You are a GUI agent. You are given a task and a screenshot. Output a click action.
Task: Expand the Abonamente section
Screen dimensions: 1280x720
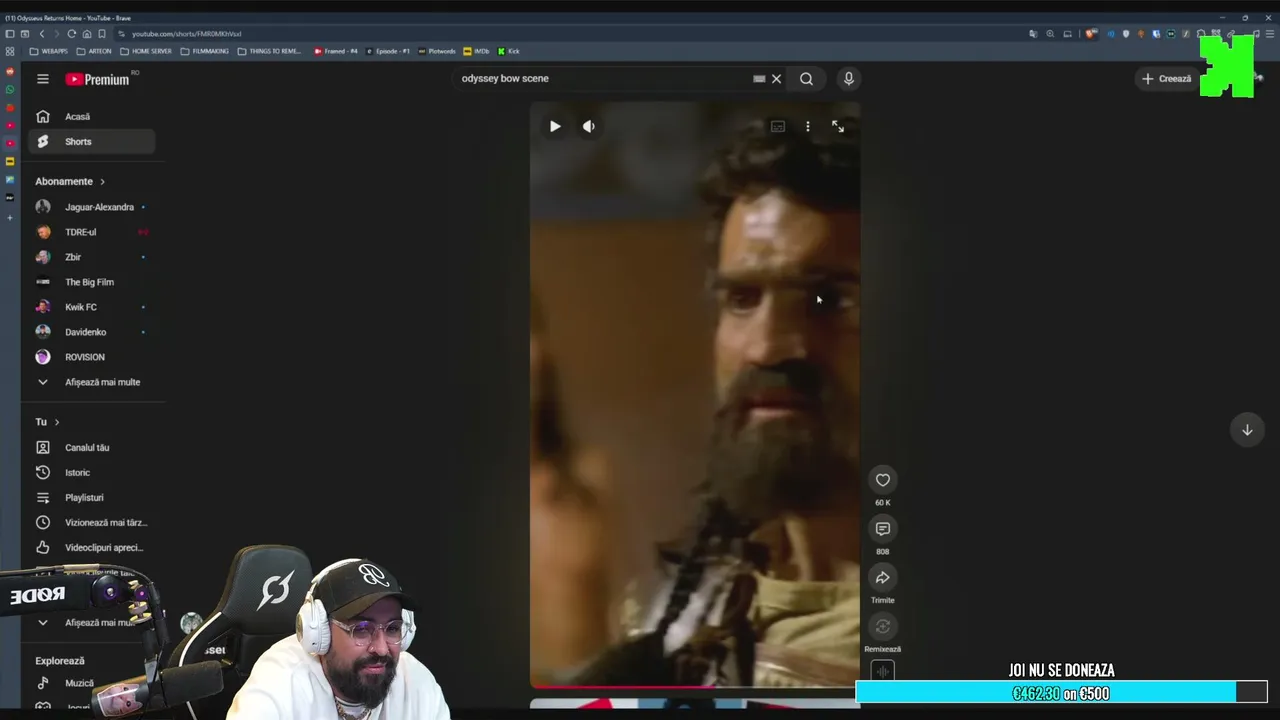click(70, 181)
